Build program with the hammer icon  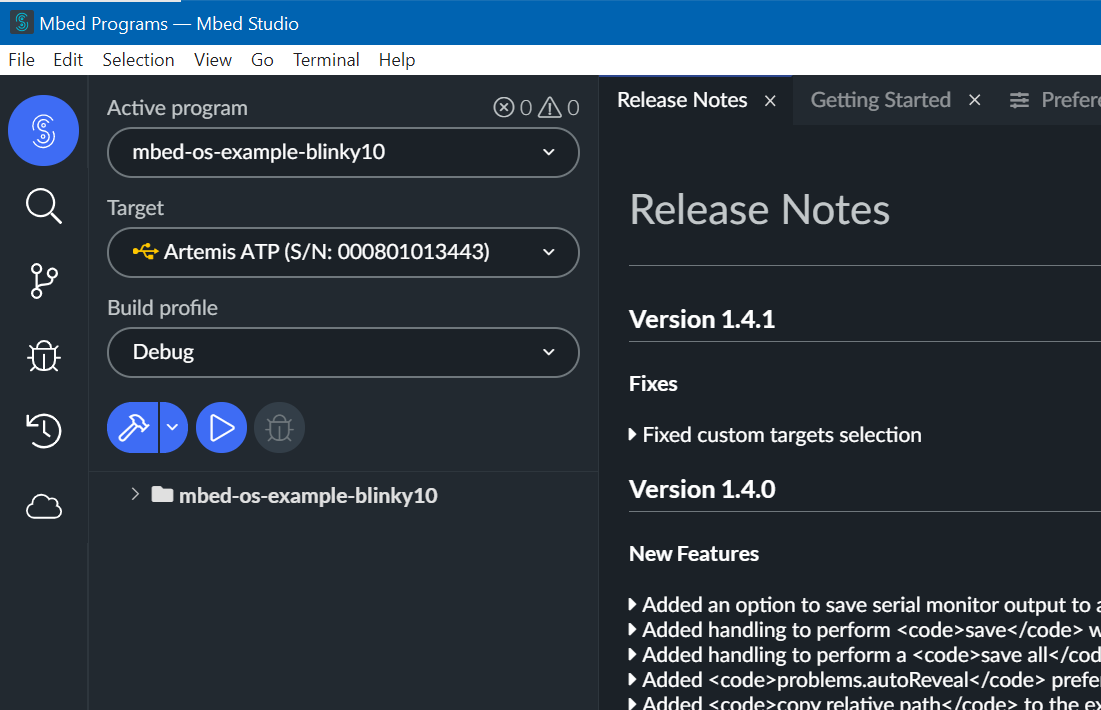click(133, 428)
